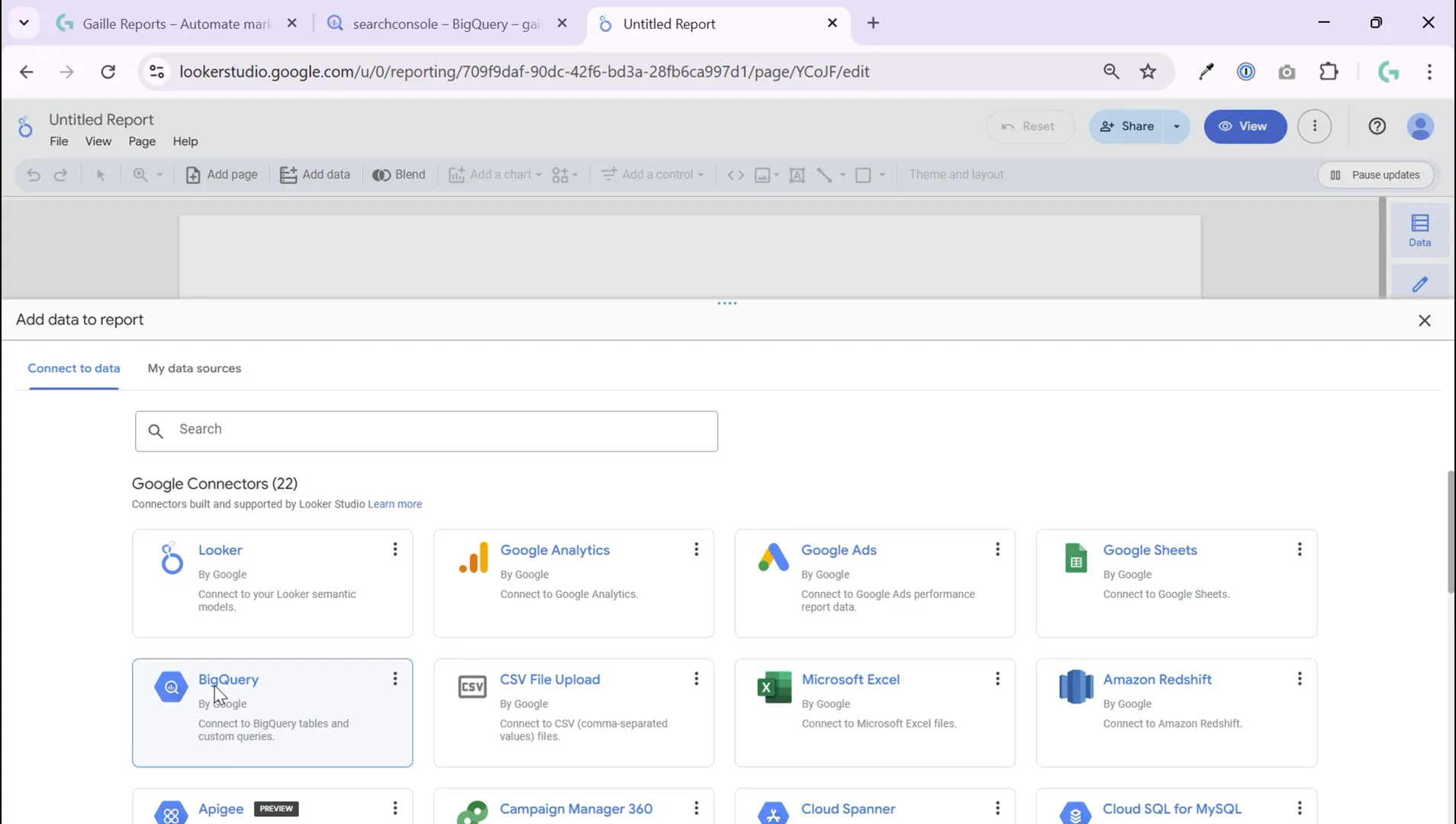Open more options for Google Analytics connector

tap(696, 549)
